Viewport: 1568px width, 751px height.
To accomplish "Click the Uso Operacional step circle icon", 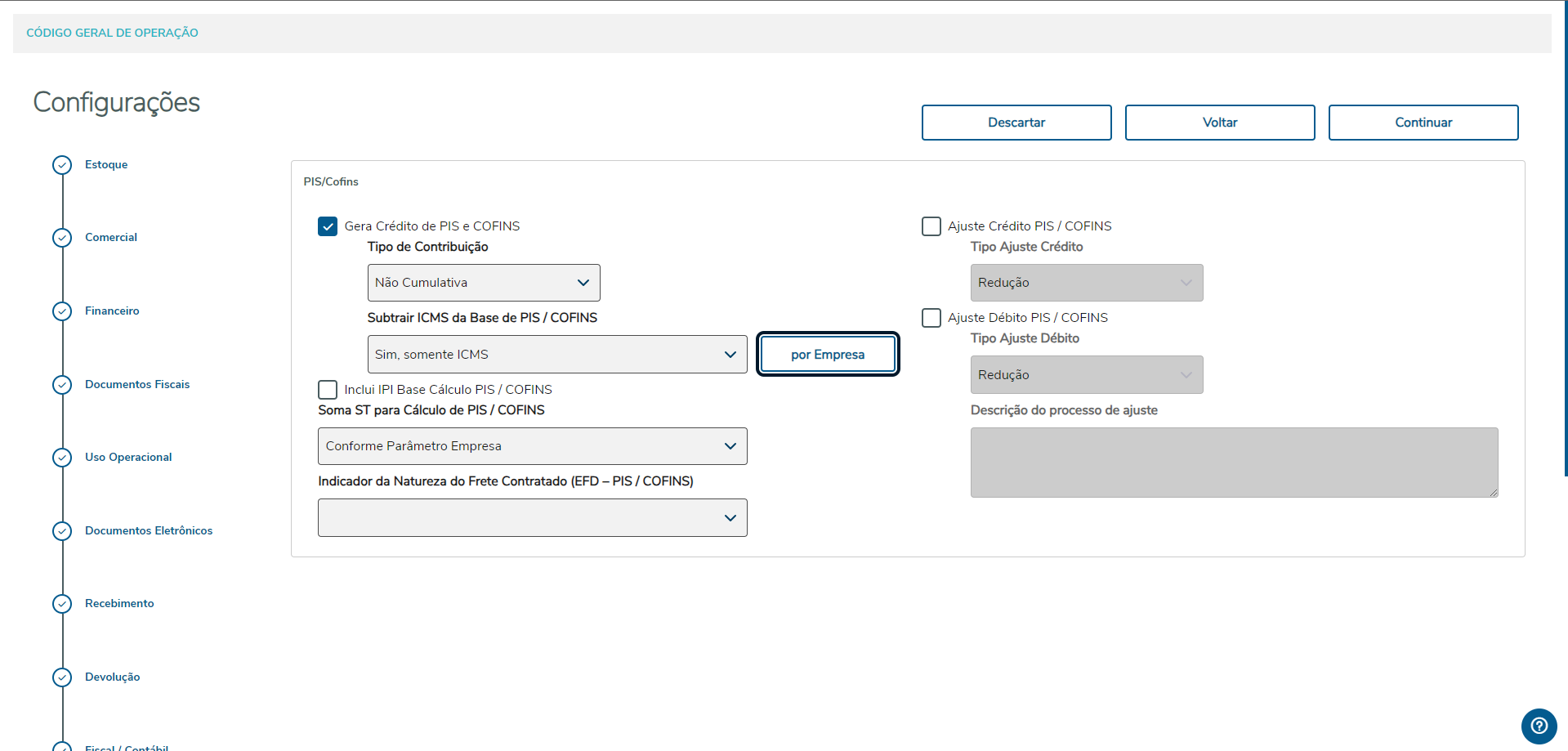I will click(x=62, y=458).
